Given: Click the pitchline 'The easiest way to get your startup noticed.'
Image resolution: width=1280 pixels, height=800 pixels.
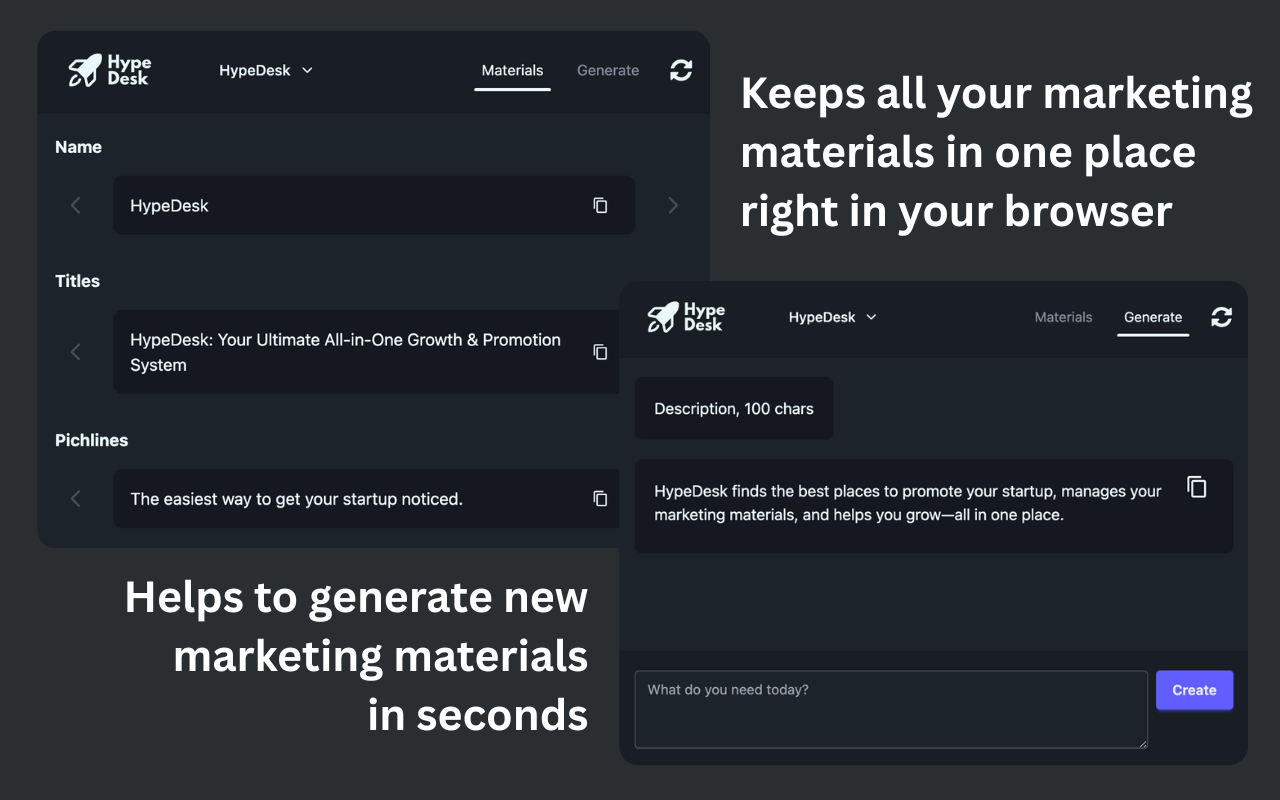Looking at the screenshot, I should coord(296,499).
